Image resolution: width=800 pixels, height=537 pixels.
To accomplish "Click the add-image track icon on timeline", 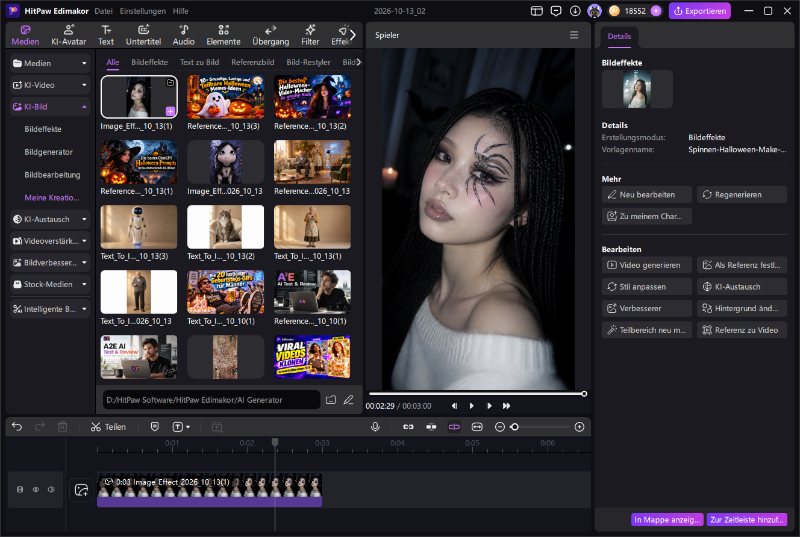I will pos(81,490).
